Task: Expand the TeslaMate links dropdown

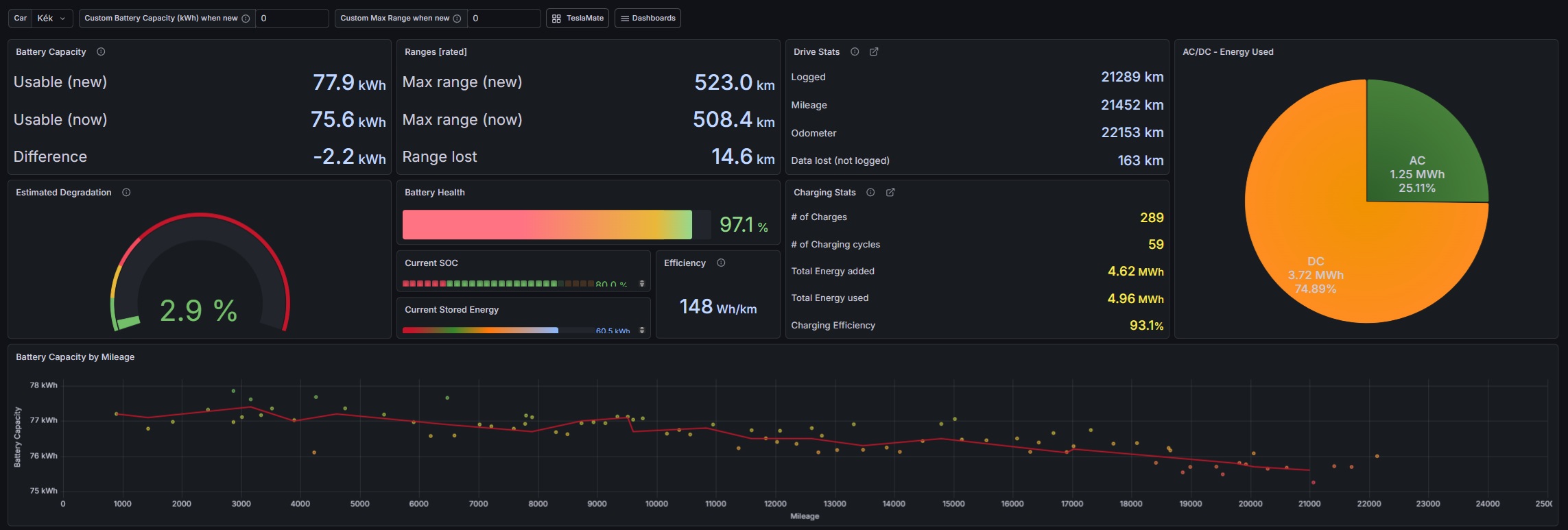Action: tap(578, 19)
